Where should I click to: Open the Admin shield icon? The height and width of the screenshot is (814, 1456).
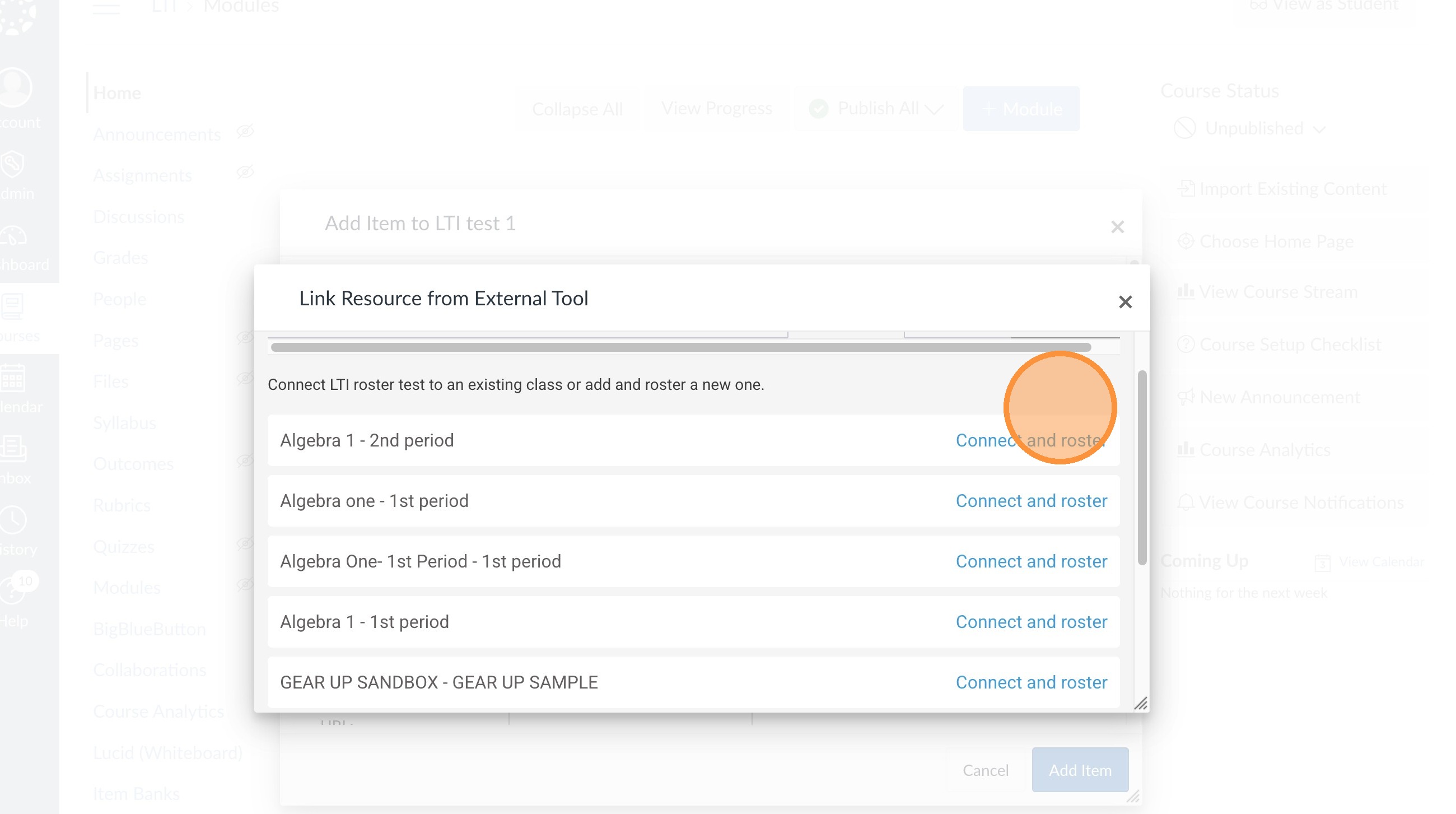[x=12, y=165]
